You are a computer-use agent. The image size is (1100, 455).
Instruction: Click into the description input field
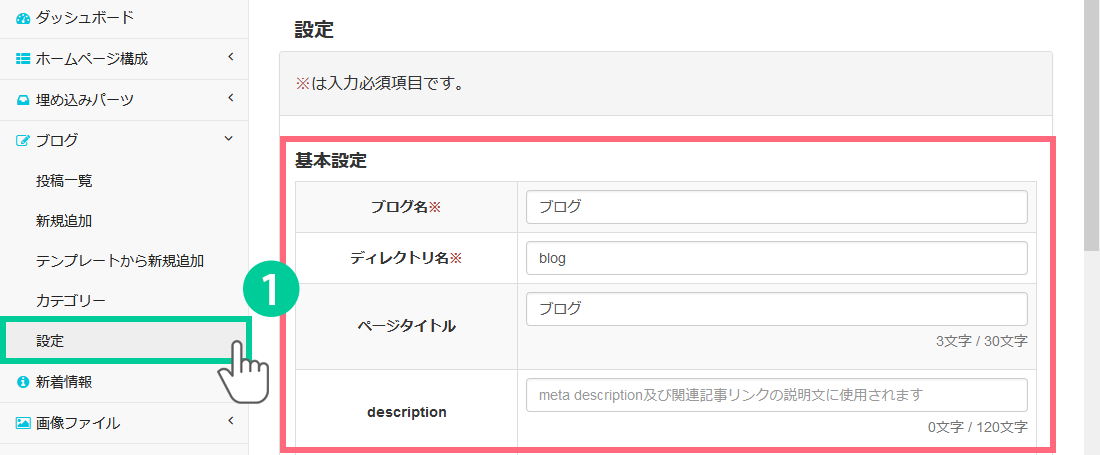[776, 395]
